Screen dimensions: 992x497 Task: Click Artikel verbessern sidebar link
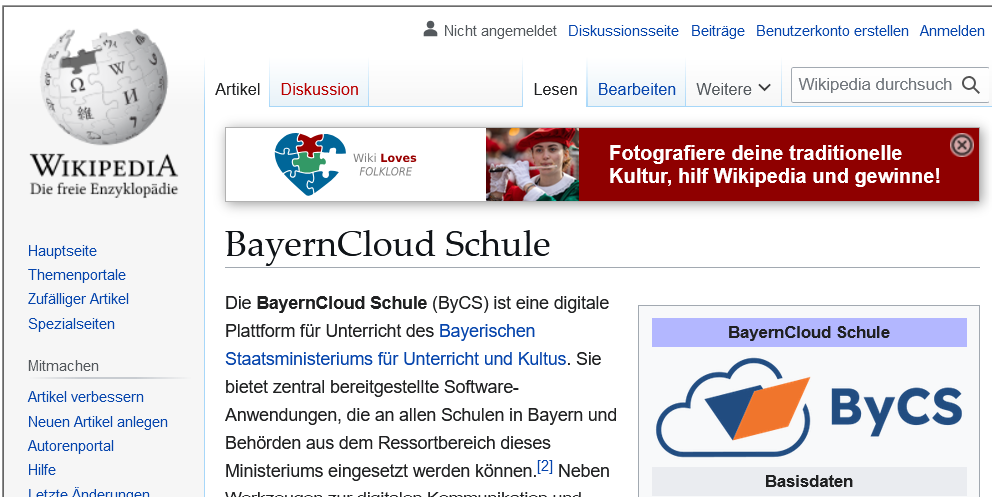85,397
